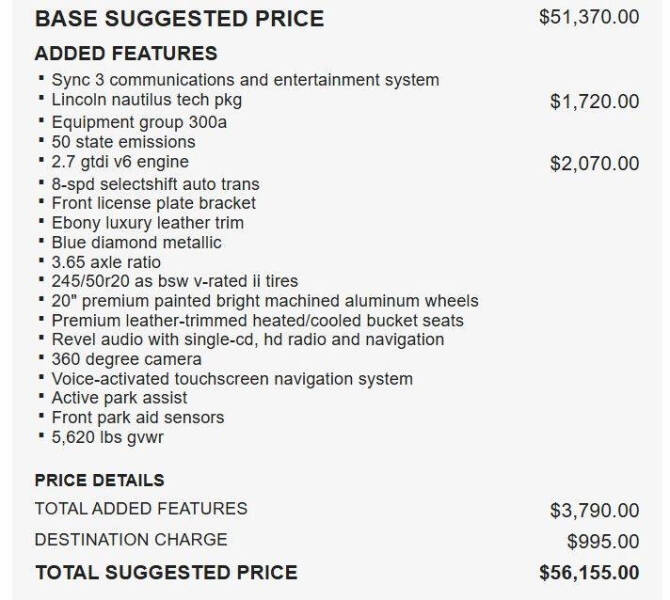The image size is (670, 600).
Task: Click the Blue diamond metallic item
Action: (x=136, y=243)
